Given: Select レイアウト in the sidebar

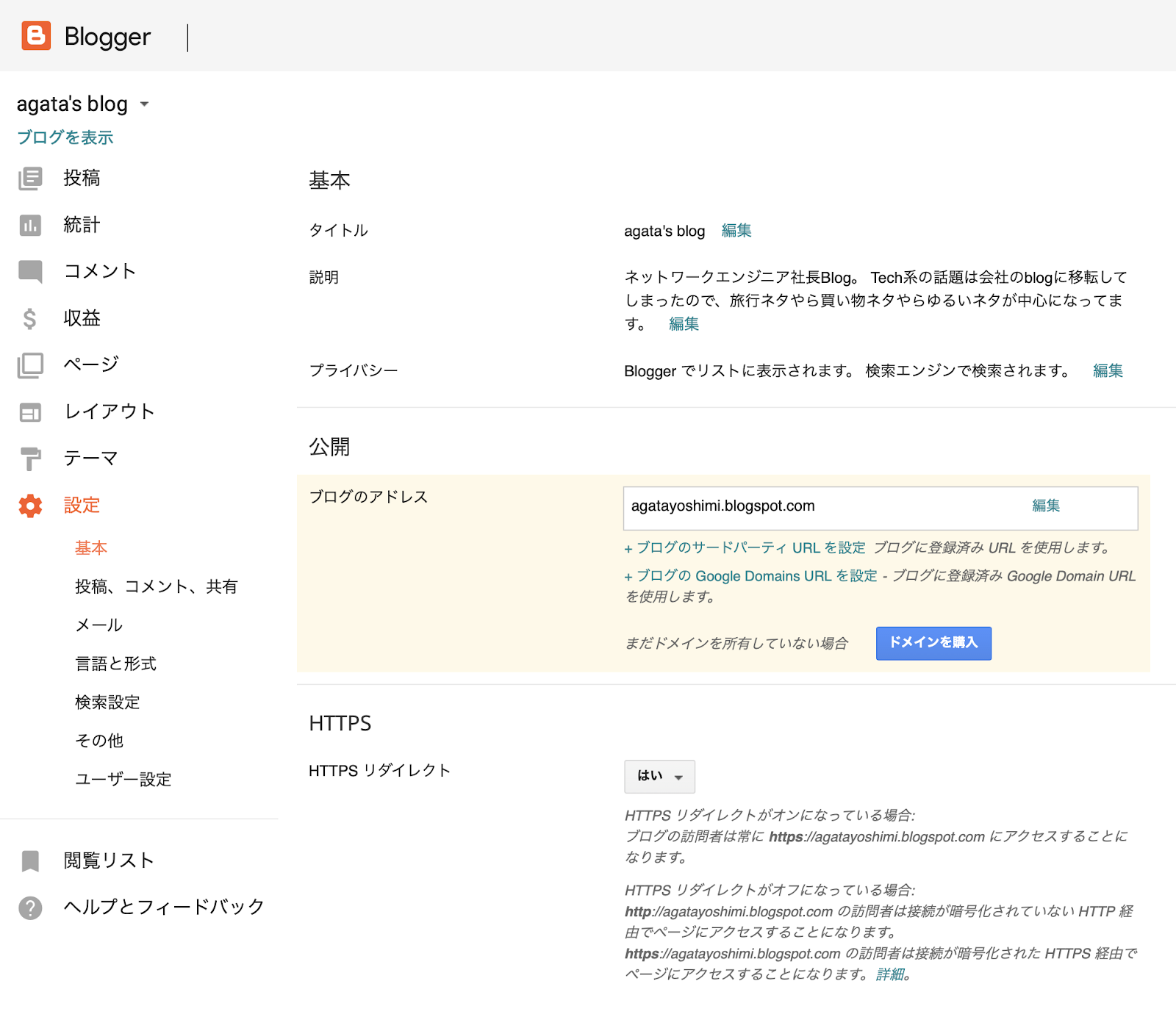Looking at the screenshot, I should (x=110, y=412).
